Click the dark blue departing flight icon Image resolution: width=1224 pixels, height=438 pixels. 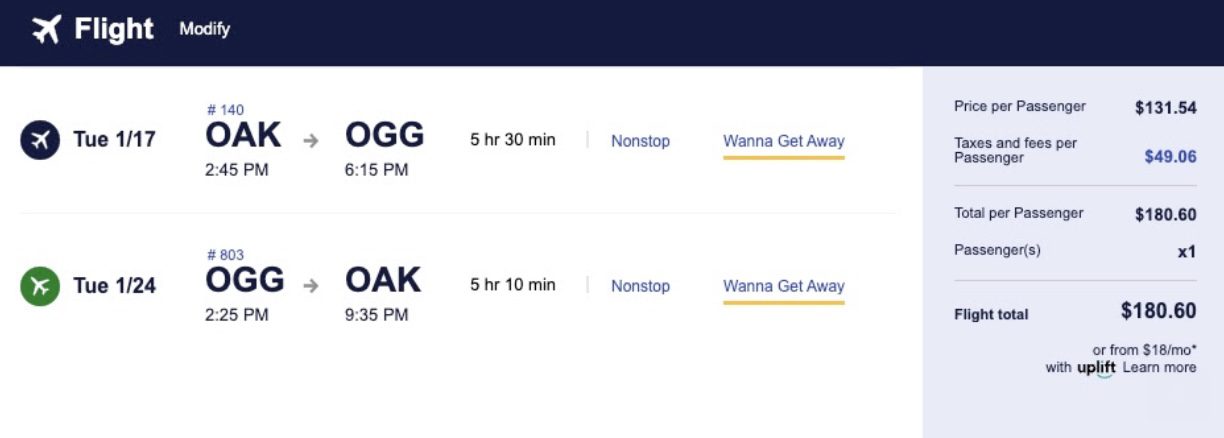40,140
